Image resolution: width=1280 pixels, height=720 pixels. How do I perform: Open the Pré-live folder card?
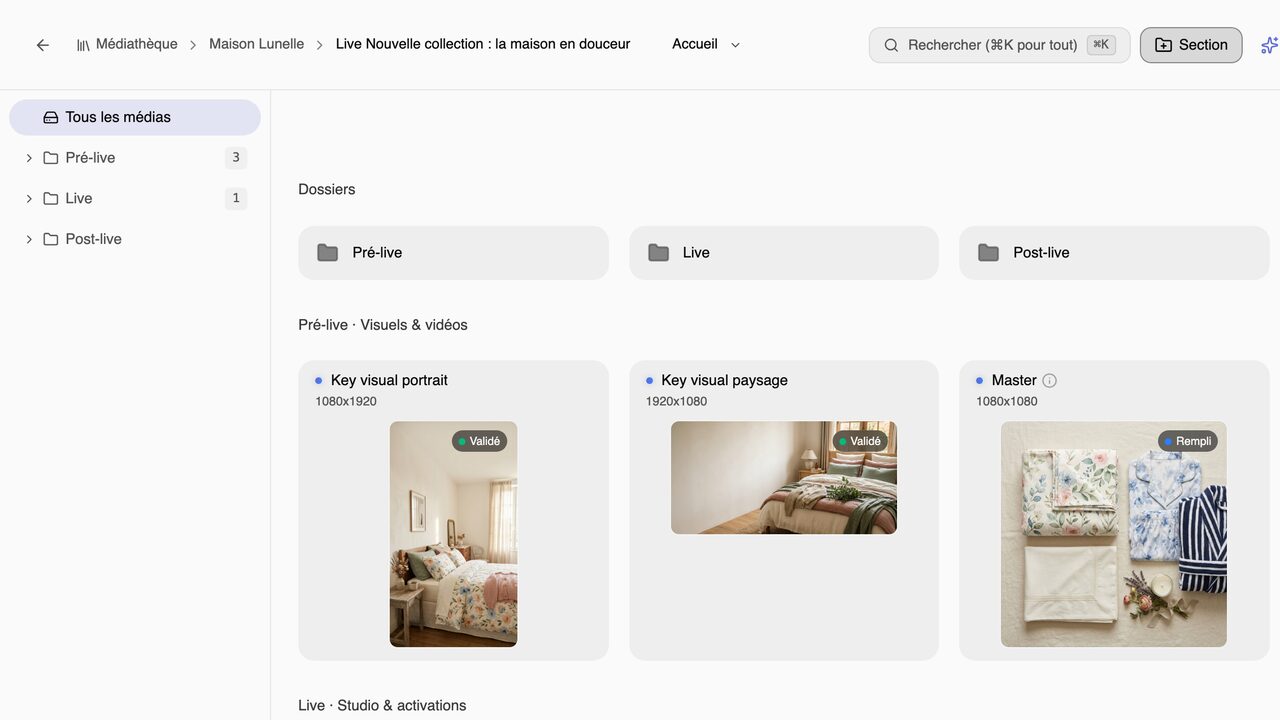tap(453, 253)
